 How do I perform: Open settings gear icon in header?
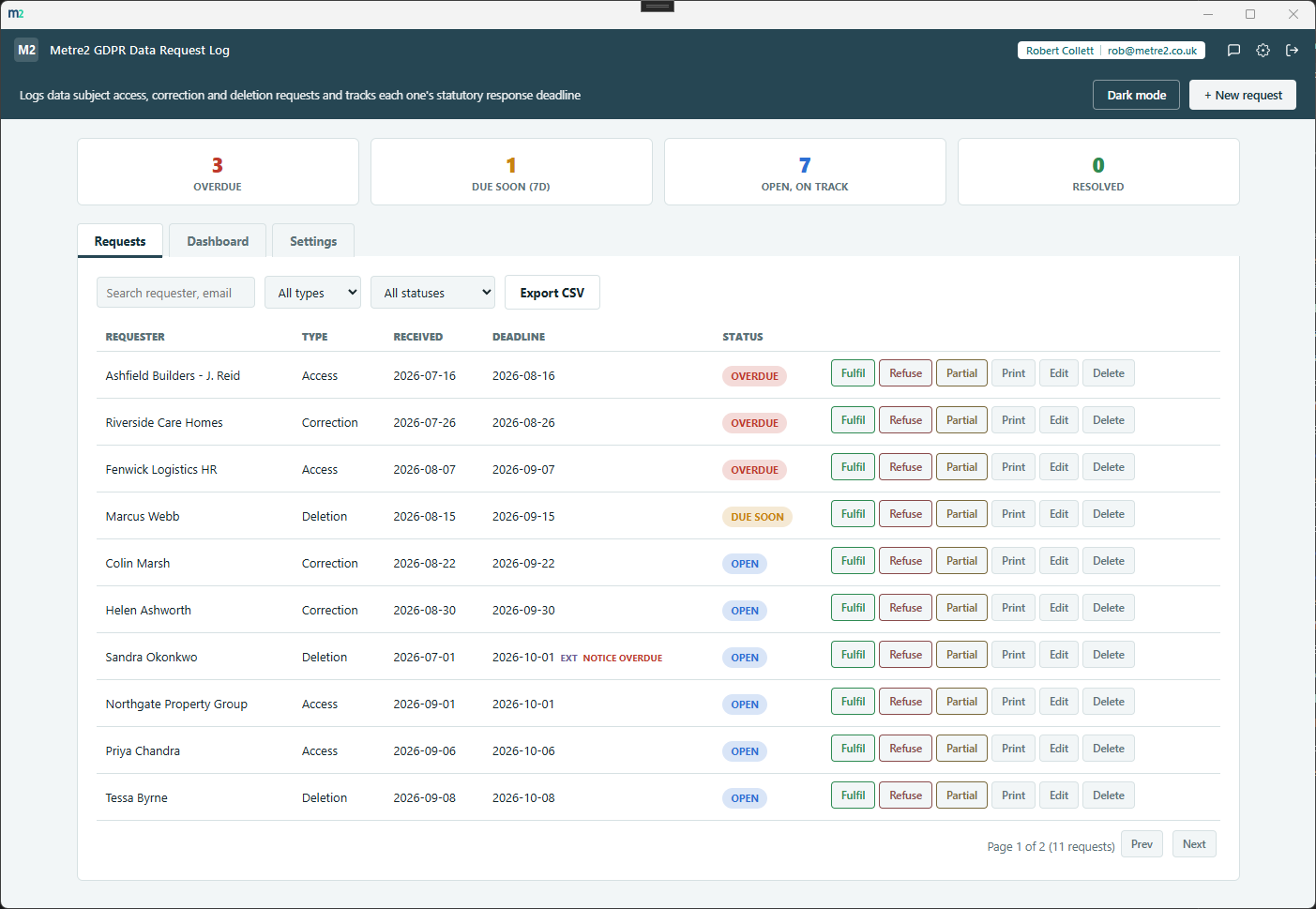1263,51
